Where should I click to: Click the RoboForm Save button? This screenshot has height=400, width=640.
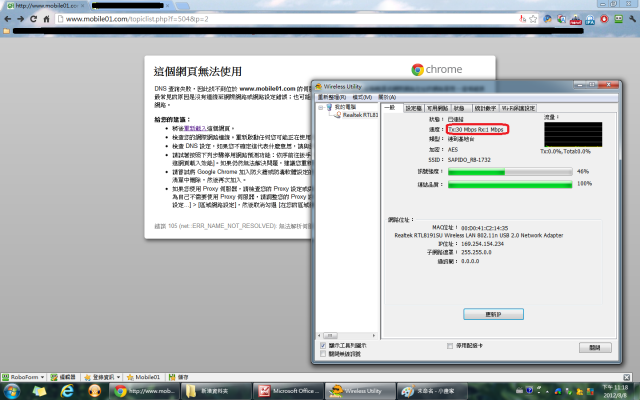(x=179, y=377)
